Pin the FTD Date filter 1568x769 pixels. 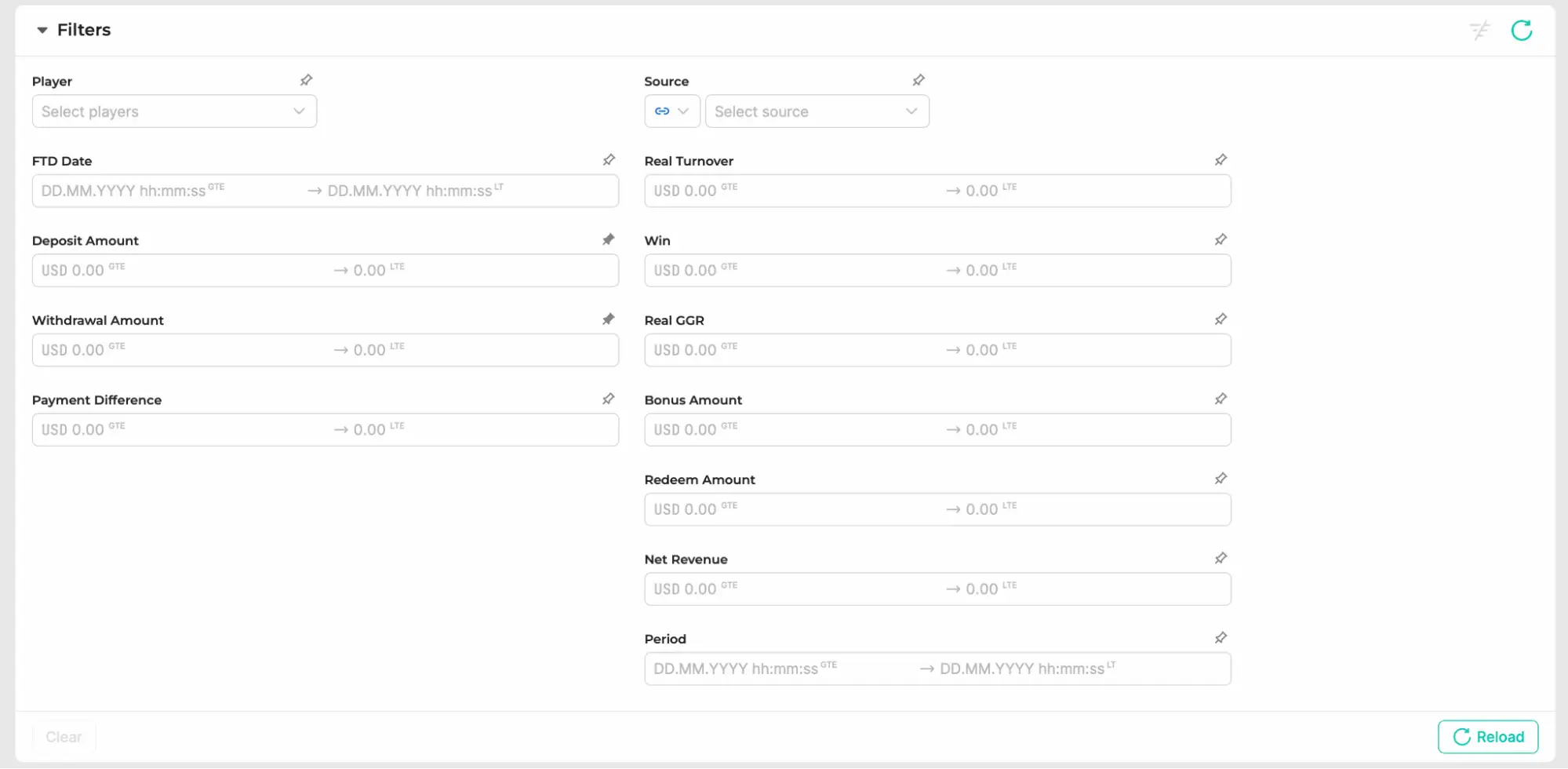click(x=609, y=160)
